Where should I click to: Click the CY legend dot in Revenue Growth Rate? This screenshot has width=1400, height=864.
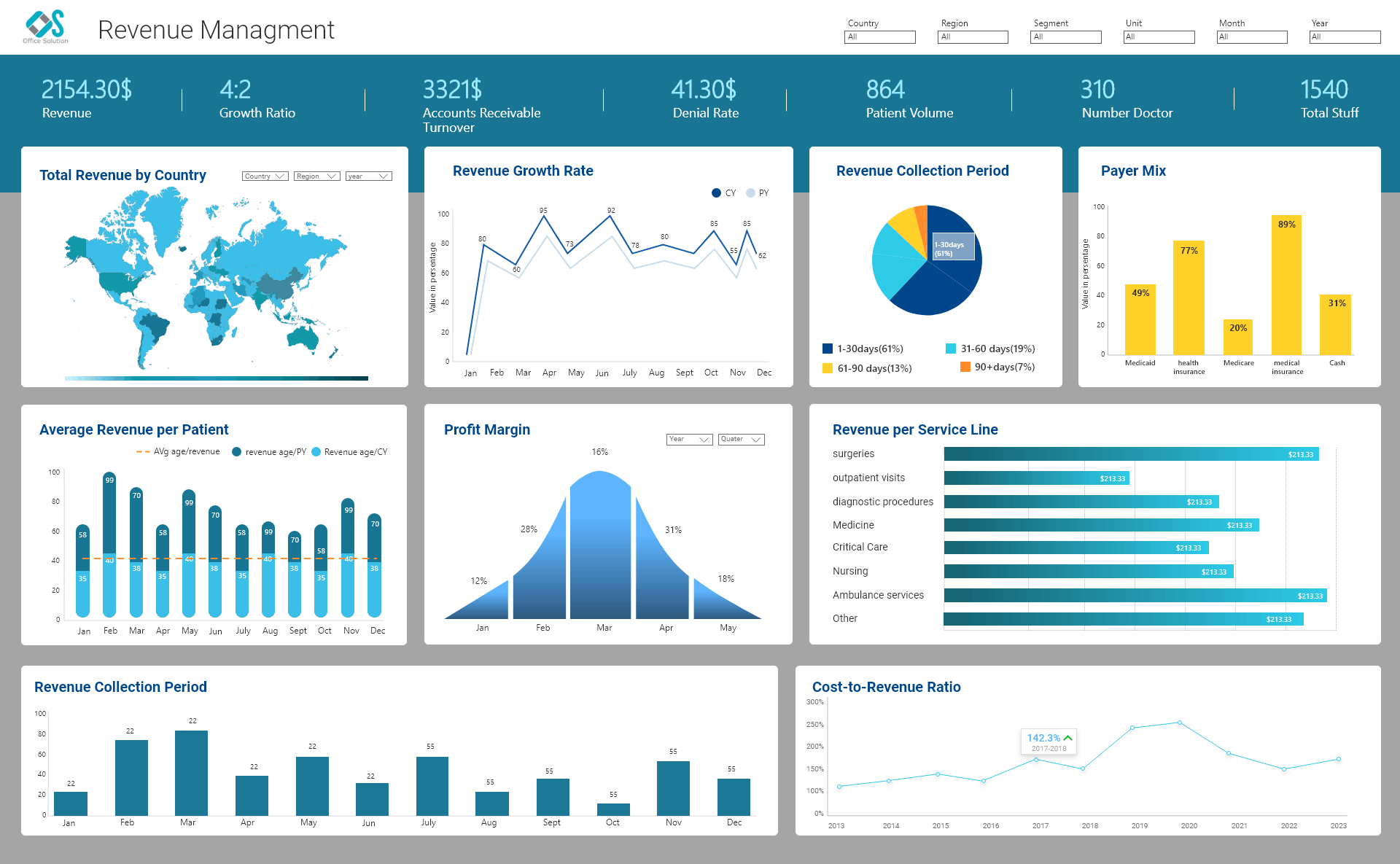[716, 193]
